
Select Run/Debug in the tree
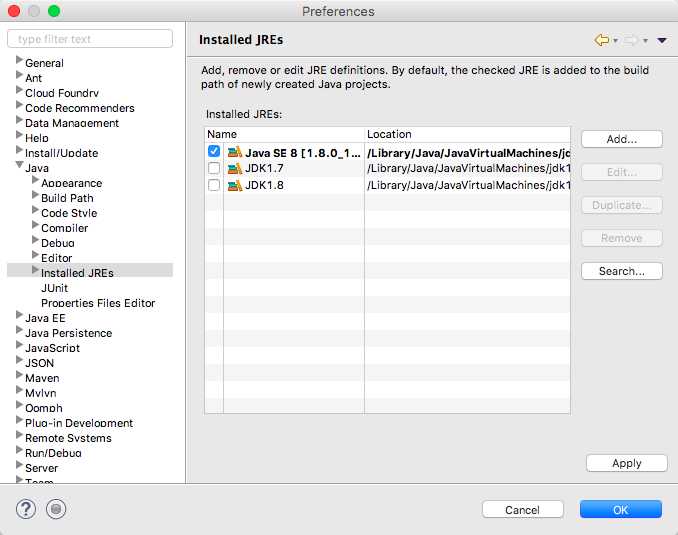(53, 453)
